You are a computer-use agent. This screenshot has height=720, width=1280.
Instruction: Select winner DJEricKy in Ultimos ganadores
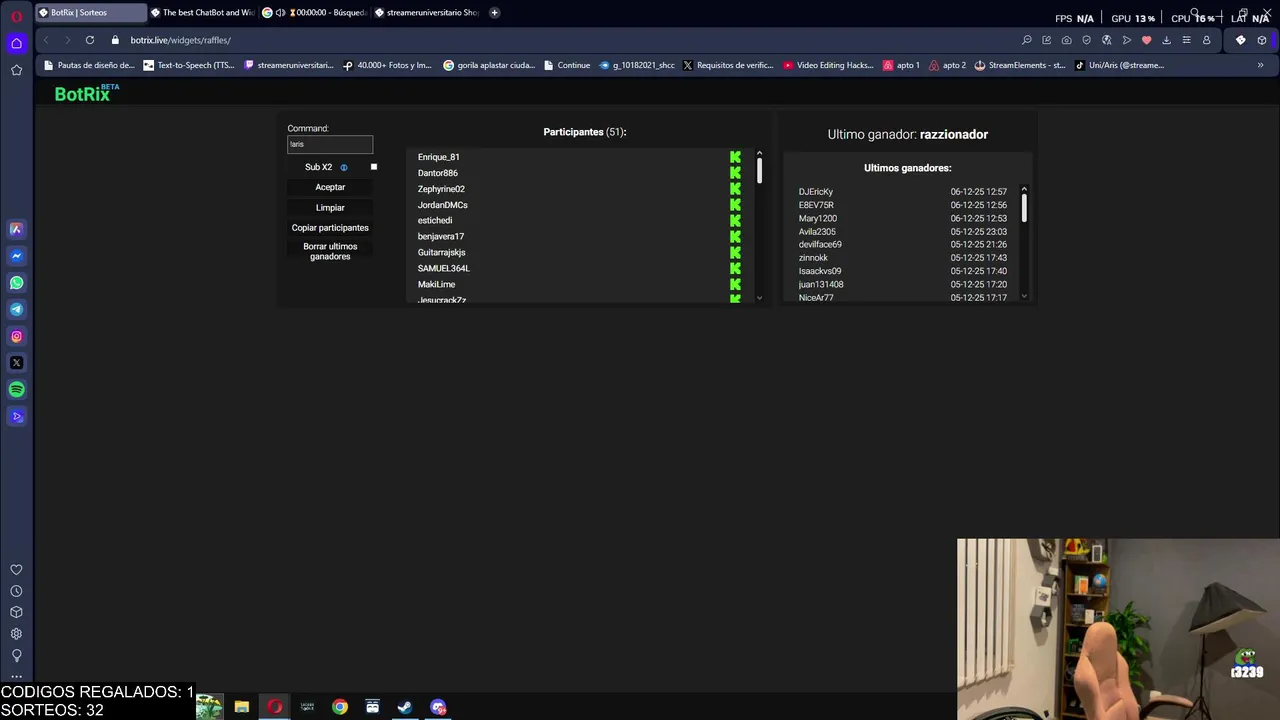point(816,192)
